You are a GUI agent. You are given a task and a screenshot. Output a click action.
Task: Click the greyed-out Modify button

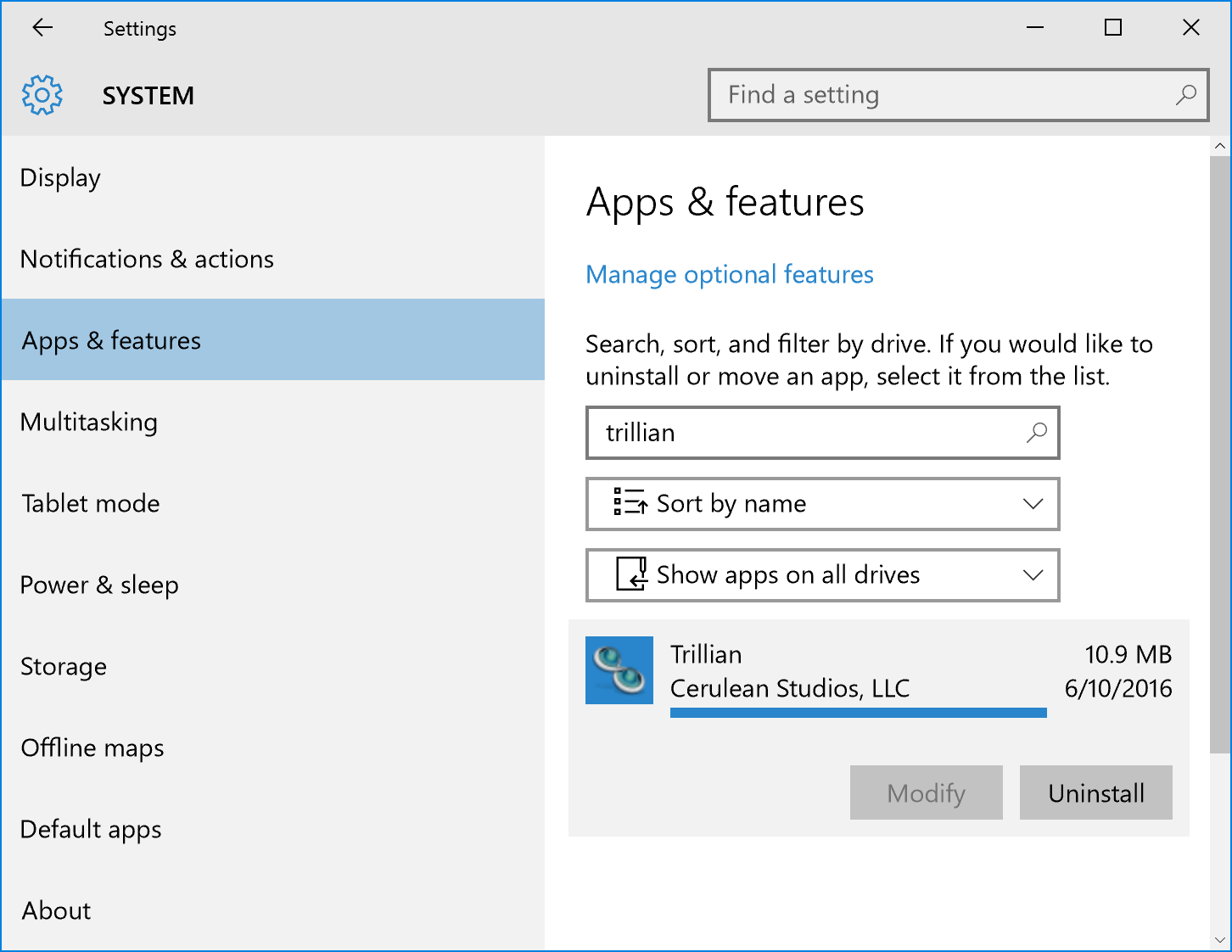coord(927,792)
